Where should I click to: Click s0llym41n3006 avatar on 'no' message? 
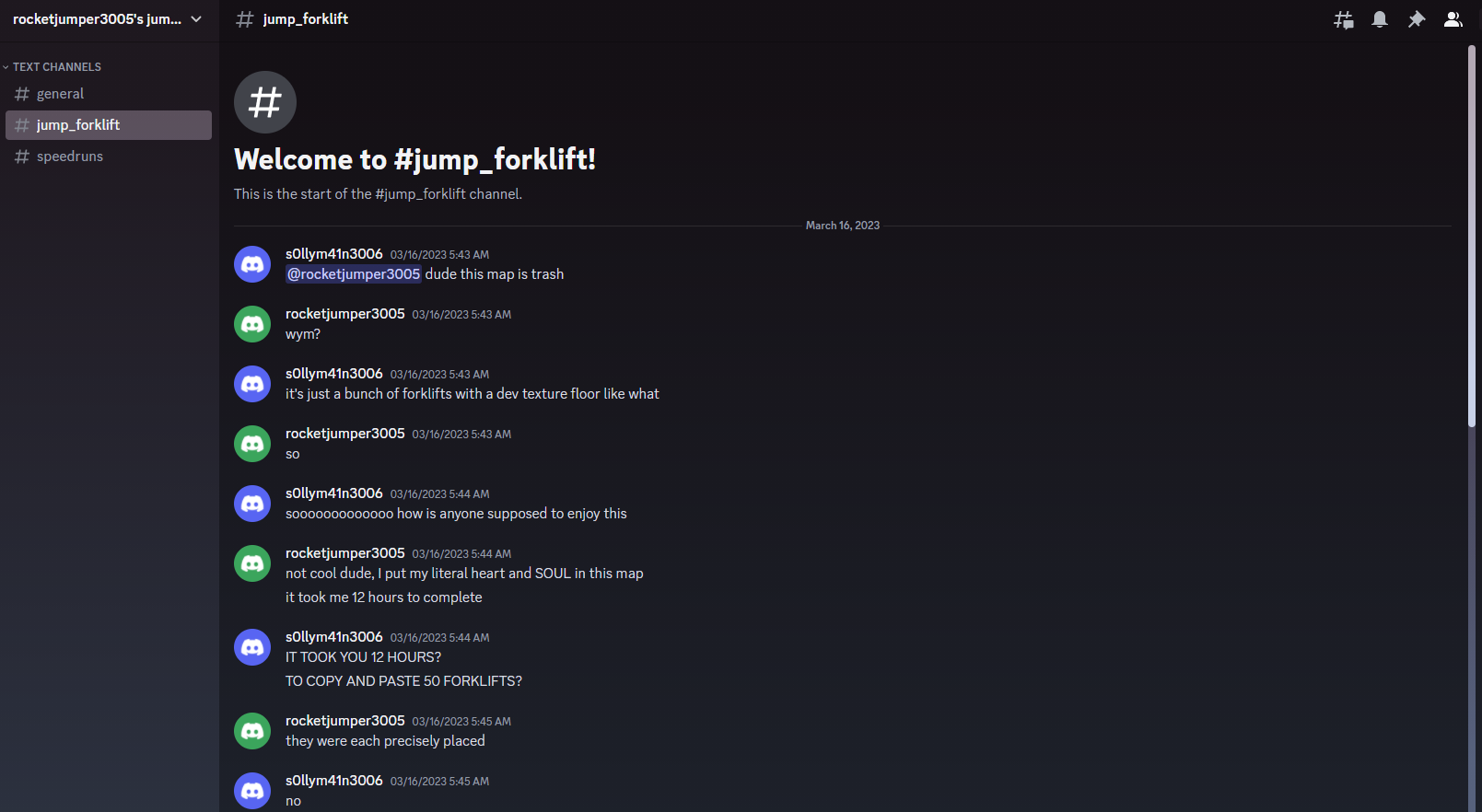[x=252, y=791]
